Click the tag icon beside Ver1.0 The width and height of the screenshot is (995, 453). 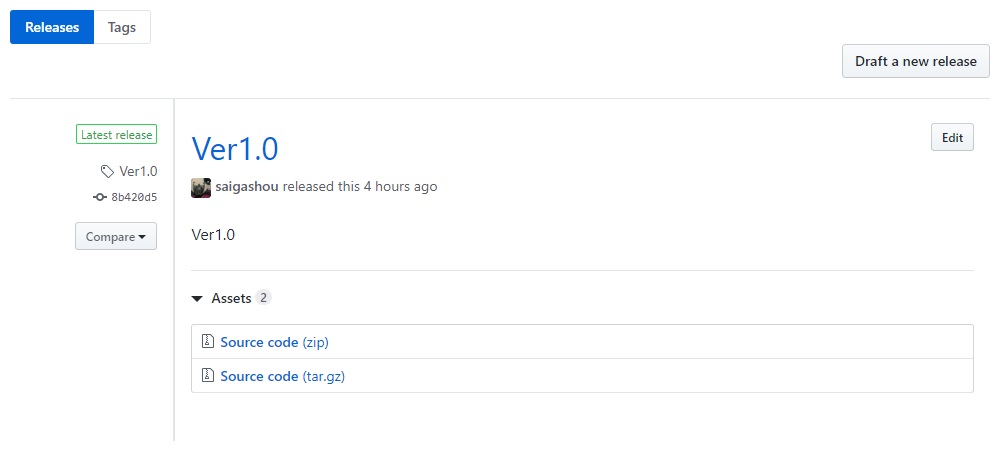click(108, 172)
